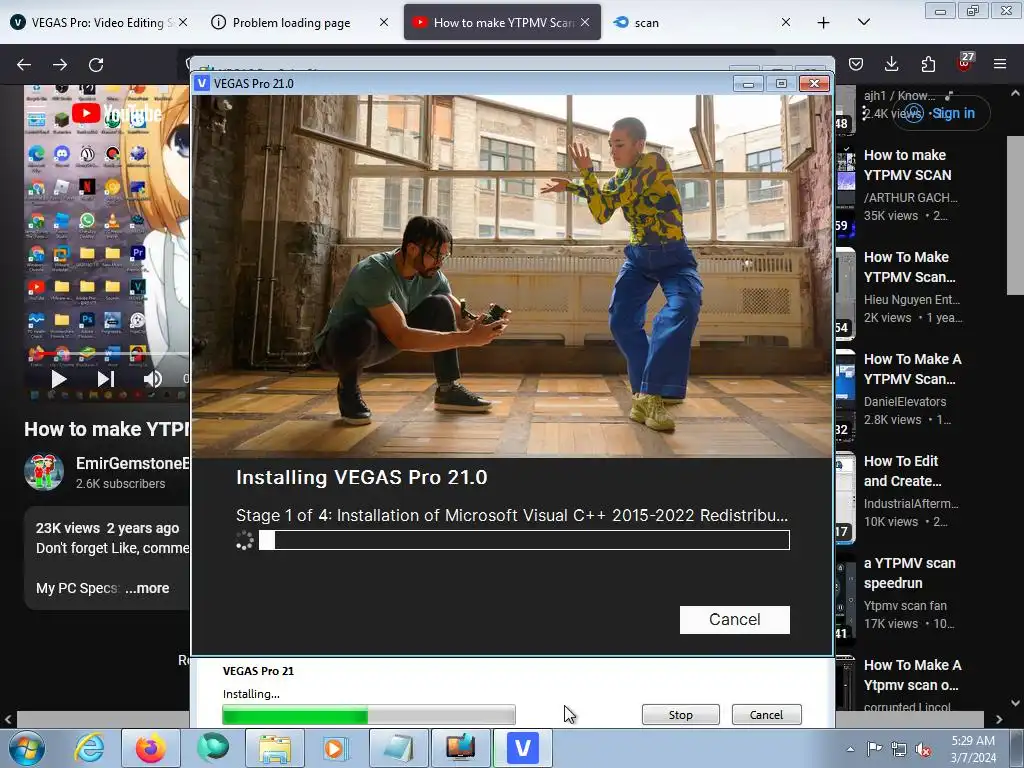Screen dimensions: 1024x768
Task: Go back in browser history
Action: tap(24, 65)
